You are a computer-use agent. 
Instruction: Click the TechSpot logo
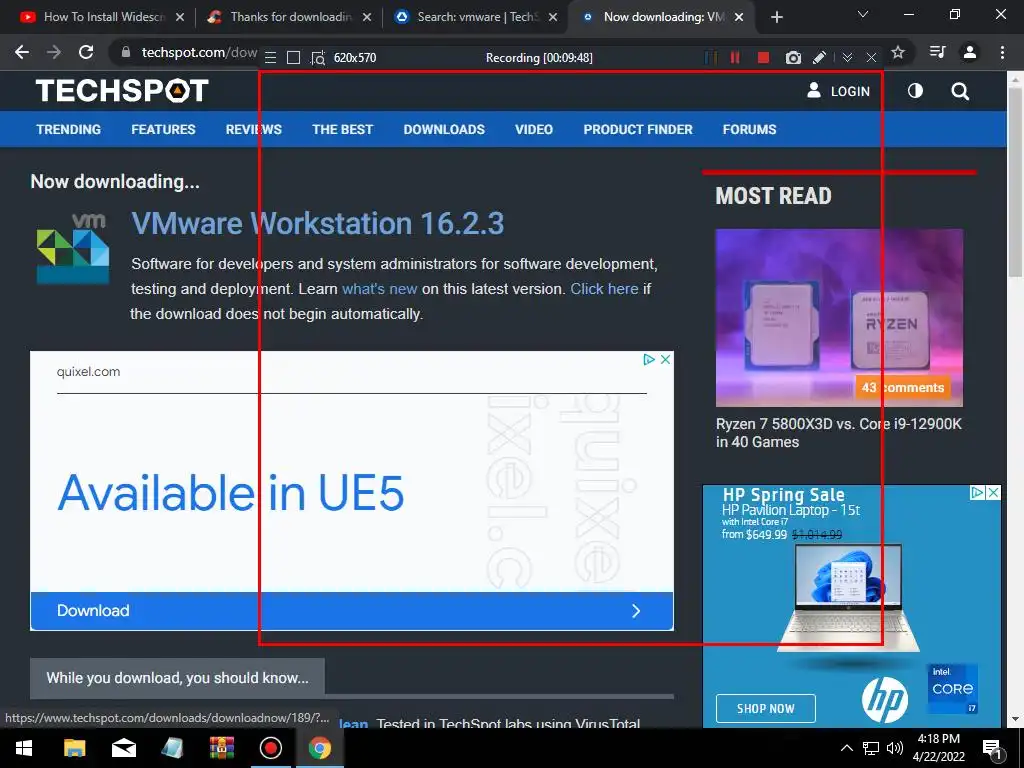click(122, 91)
